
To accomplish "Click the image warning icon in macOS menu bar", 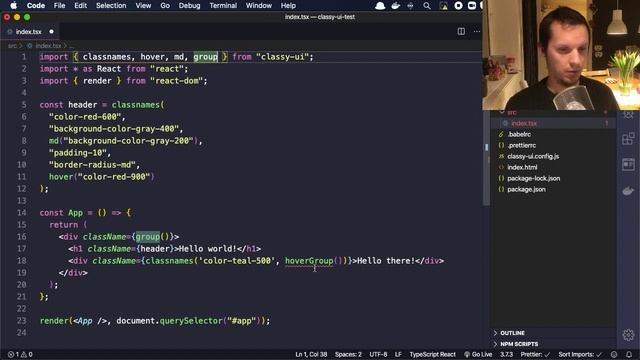I will [x=443, y=6].
